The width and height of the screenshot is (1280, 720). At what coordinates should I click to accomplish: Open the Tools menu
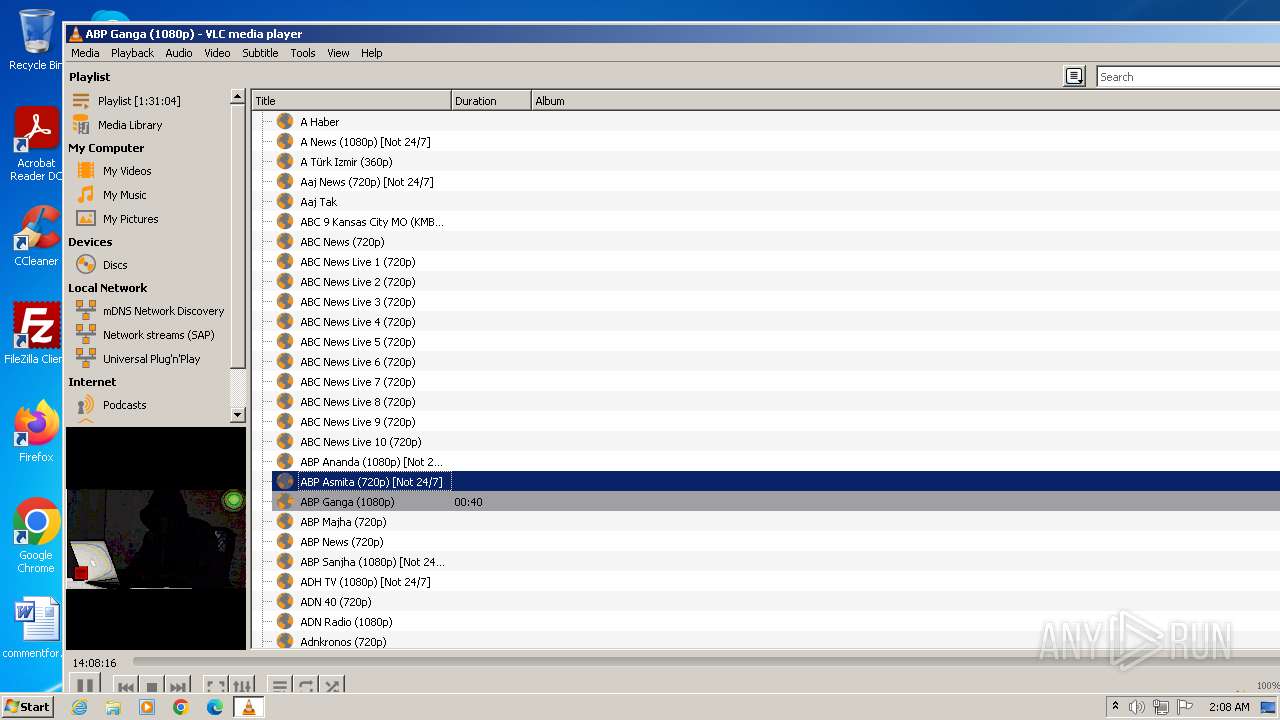(x=303, y=53)
